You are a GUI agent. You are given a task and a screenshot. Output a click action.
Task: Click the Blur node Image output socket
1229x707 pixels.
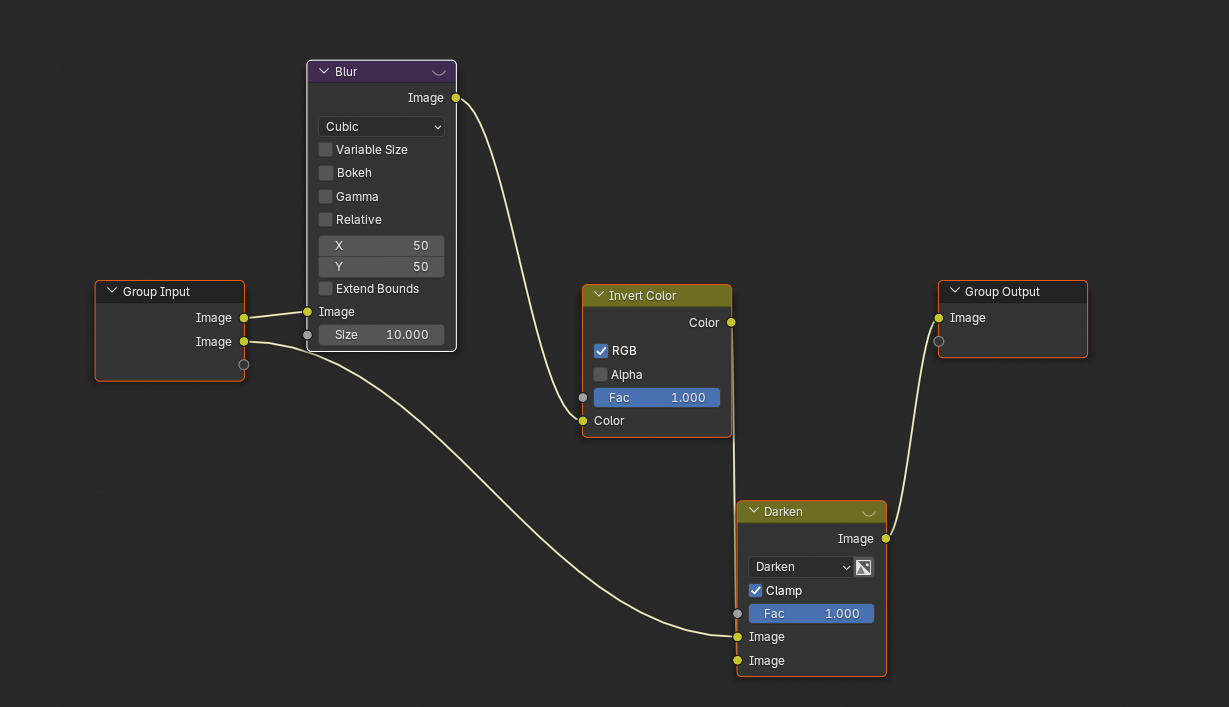click(456, 98)
